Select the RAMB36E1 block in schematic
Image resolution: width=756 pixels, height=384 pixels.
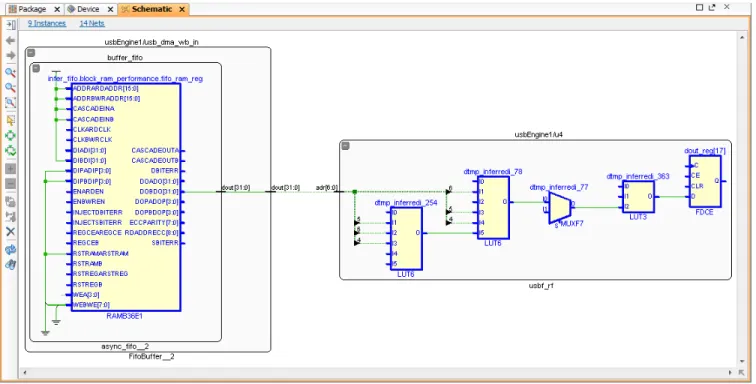point(126,197)
